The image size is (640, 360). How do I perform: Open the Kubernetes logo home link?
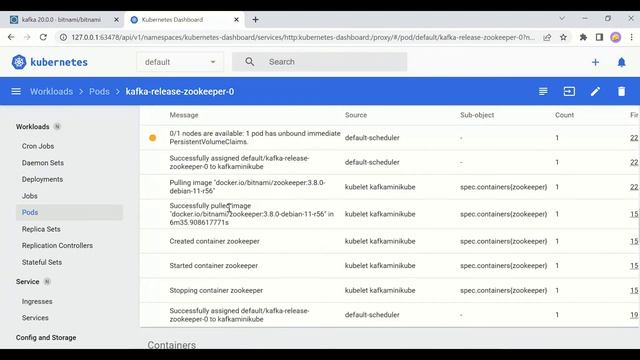coord(49,62)
